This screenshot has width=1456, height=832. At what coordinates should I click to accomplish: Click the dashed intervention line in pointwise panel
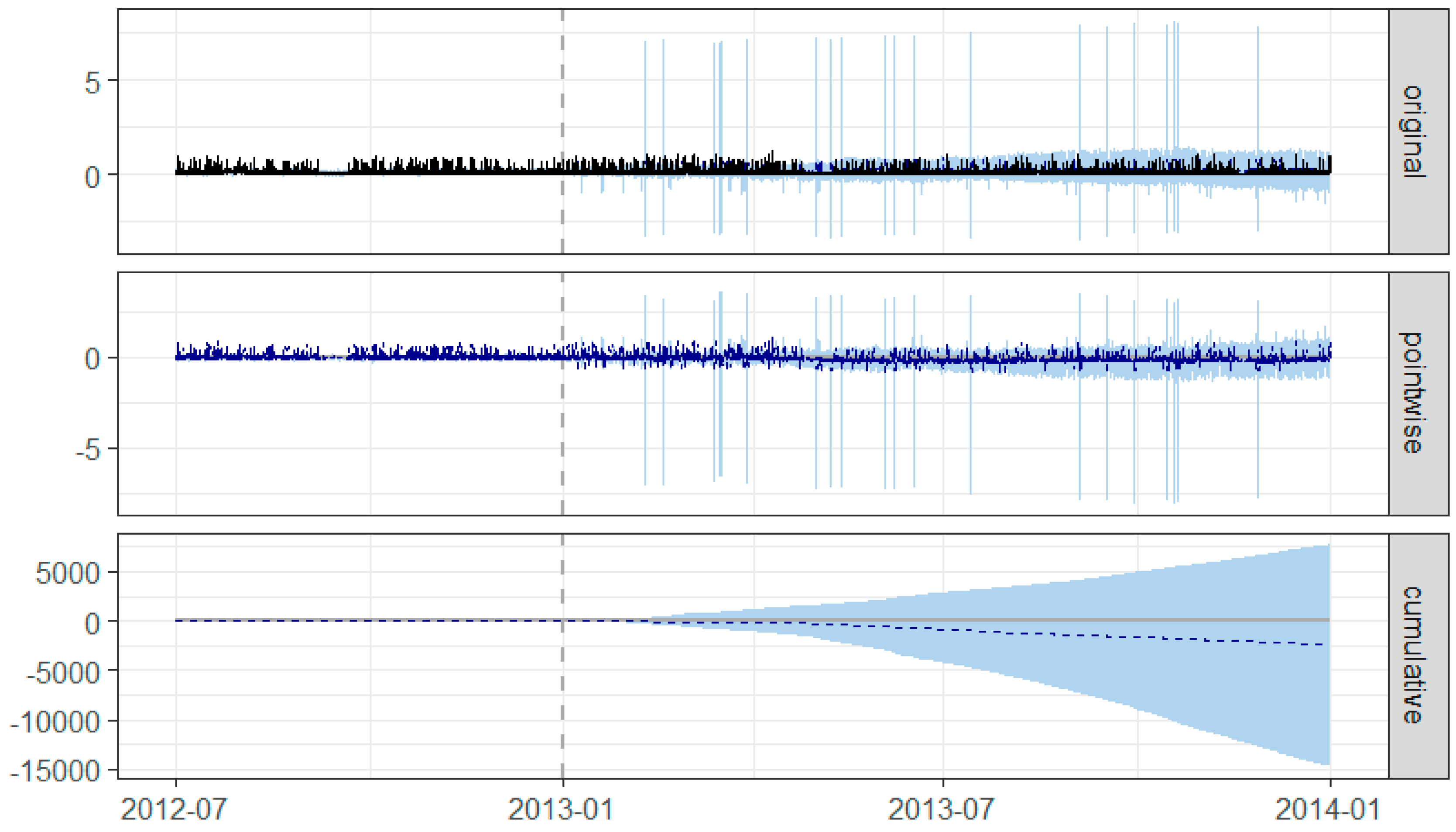click(562, 393)
